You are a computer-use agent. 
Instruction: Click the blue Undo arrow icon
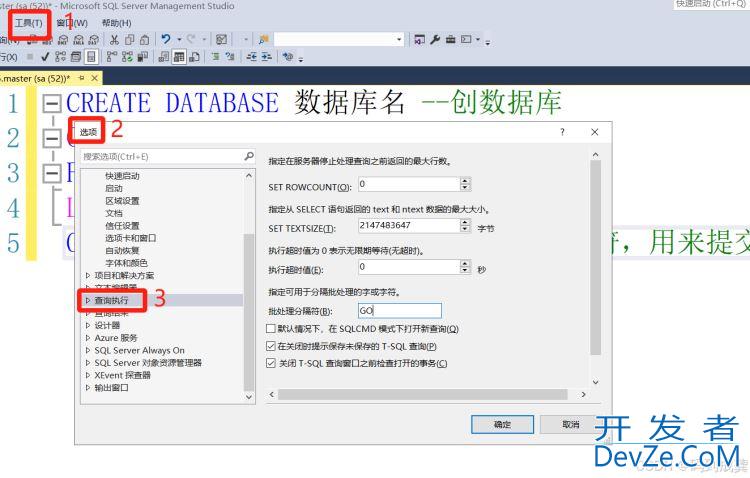[x=166, y=39]
